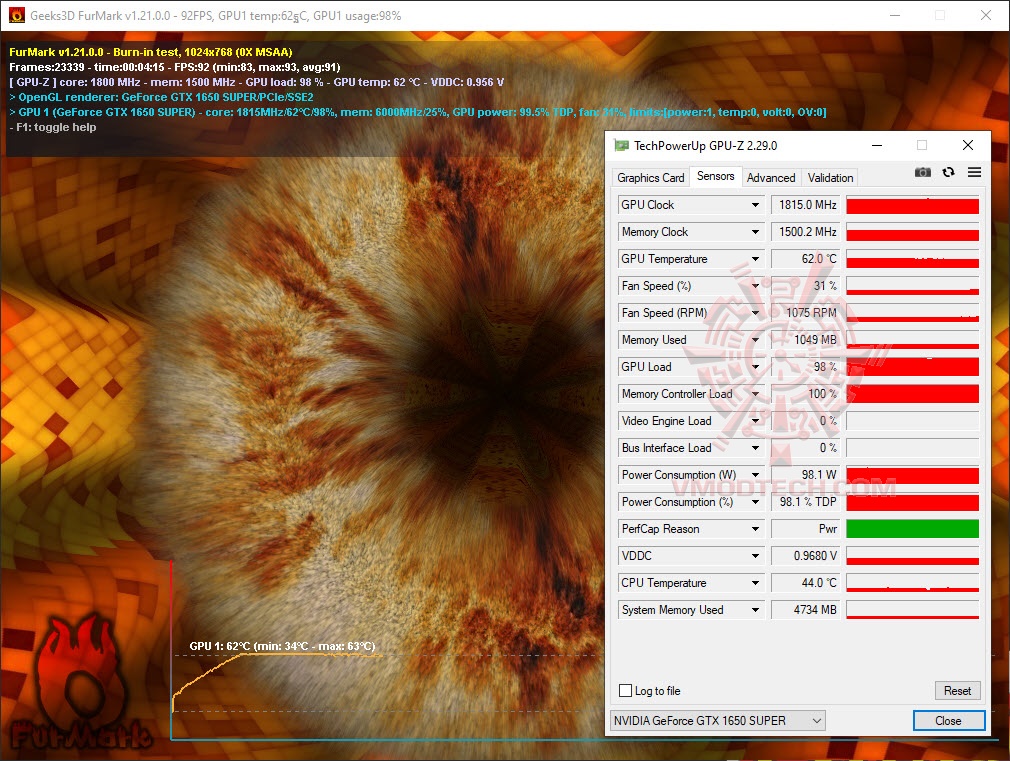The height and width of the screenshot is (761, 1010).
Task: Click the System Memory Used value 4734 MB
Action: tap(806, 610)
